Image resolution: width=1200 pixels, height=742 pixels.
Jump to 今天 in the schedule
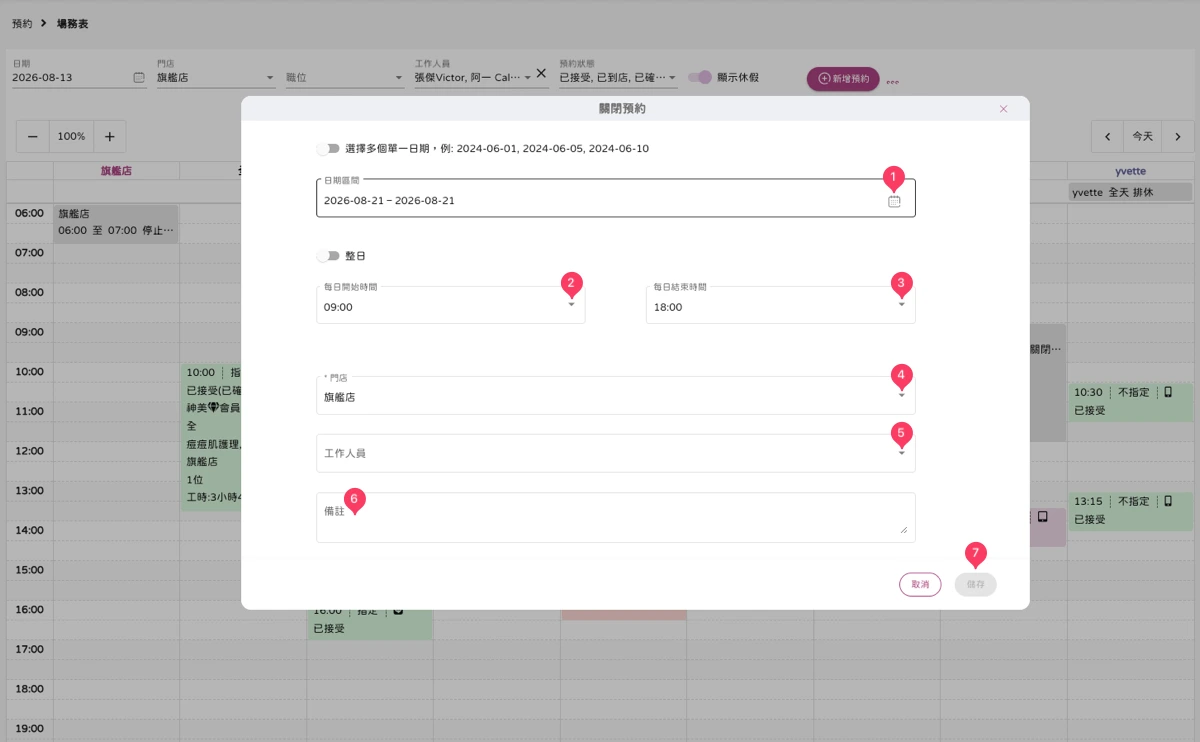(x=1143, y=136)
